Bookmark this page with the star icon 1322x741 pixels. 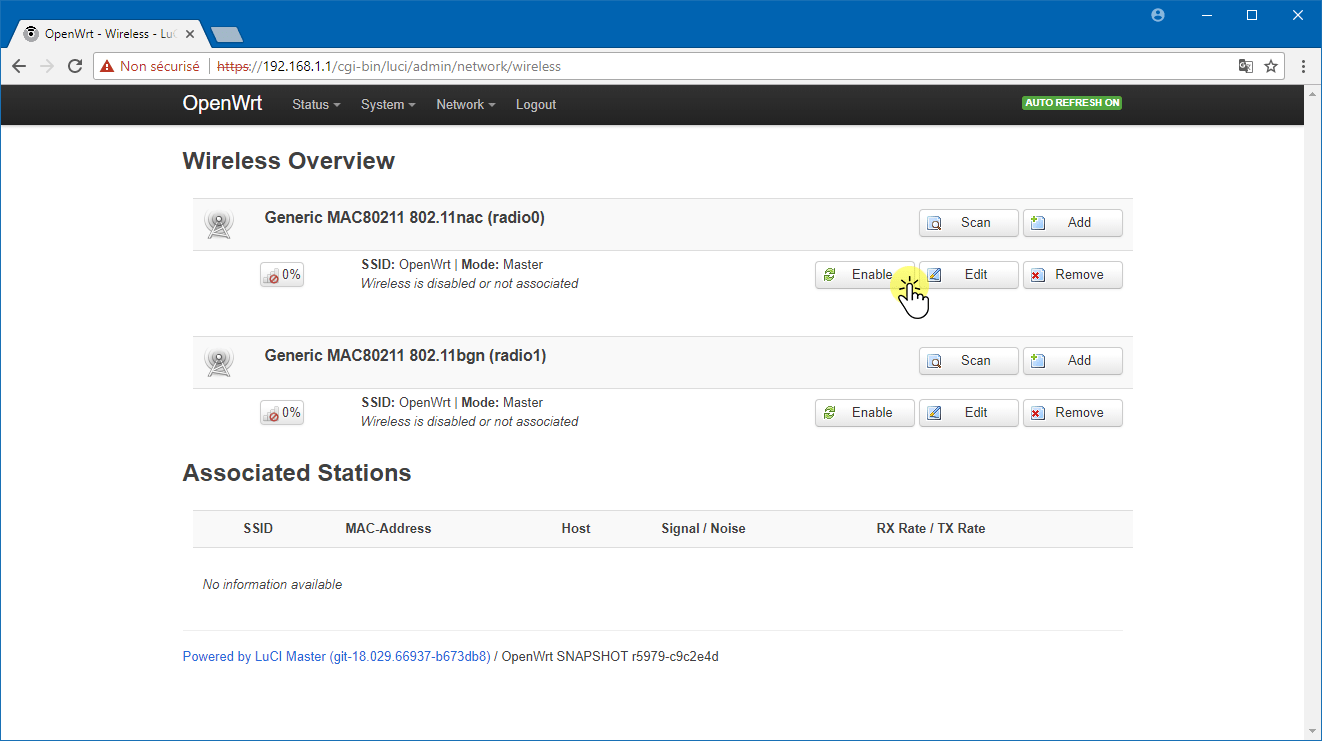pyautogui.click(x=1271, y=66)
